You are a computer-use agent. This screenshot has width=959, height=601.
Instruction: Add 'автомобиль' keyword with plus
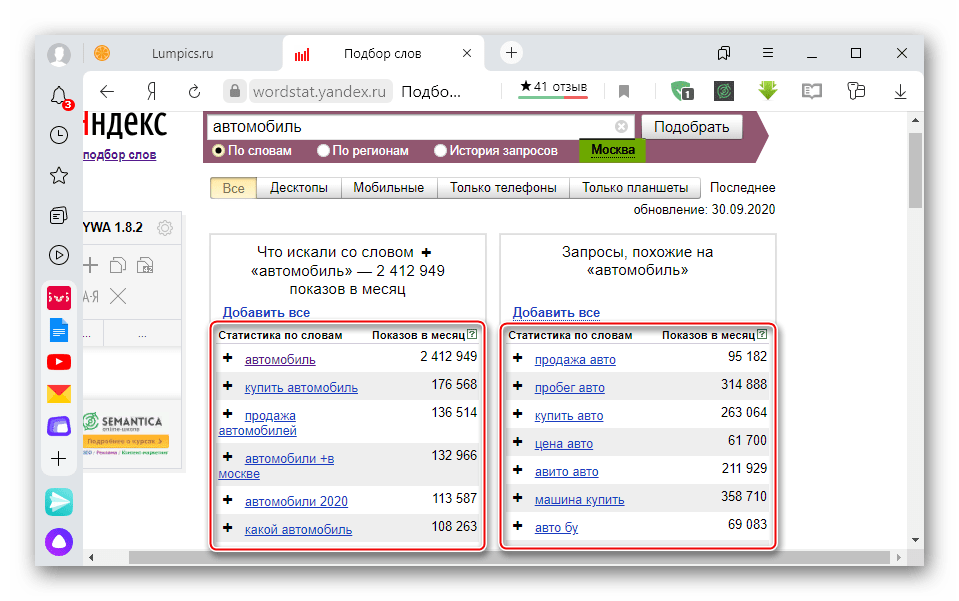pyautogui.click(x=228, y=358)
